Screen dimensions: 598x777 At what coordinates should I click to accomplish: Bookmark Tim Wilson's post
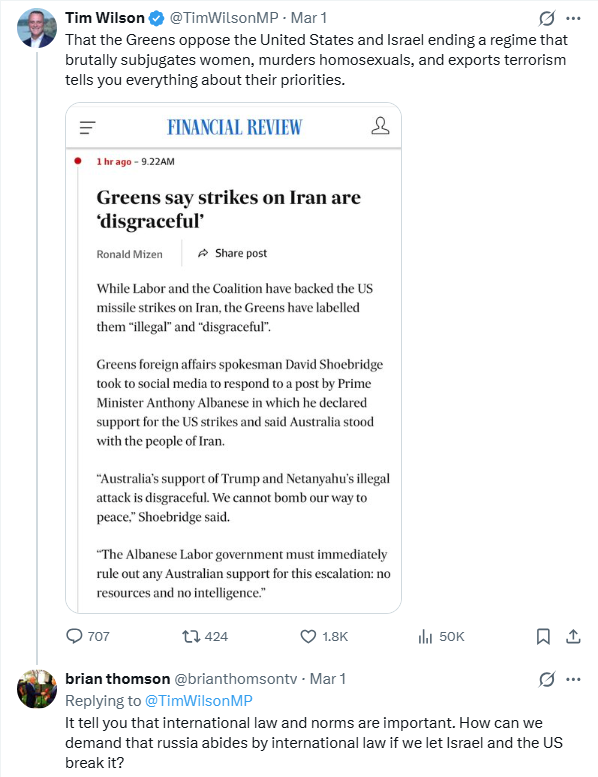(544, 636)
